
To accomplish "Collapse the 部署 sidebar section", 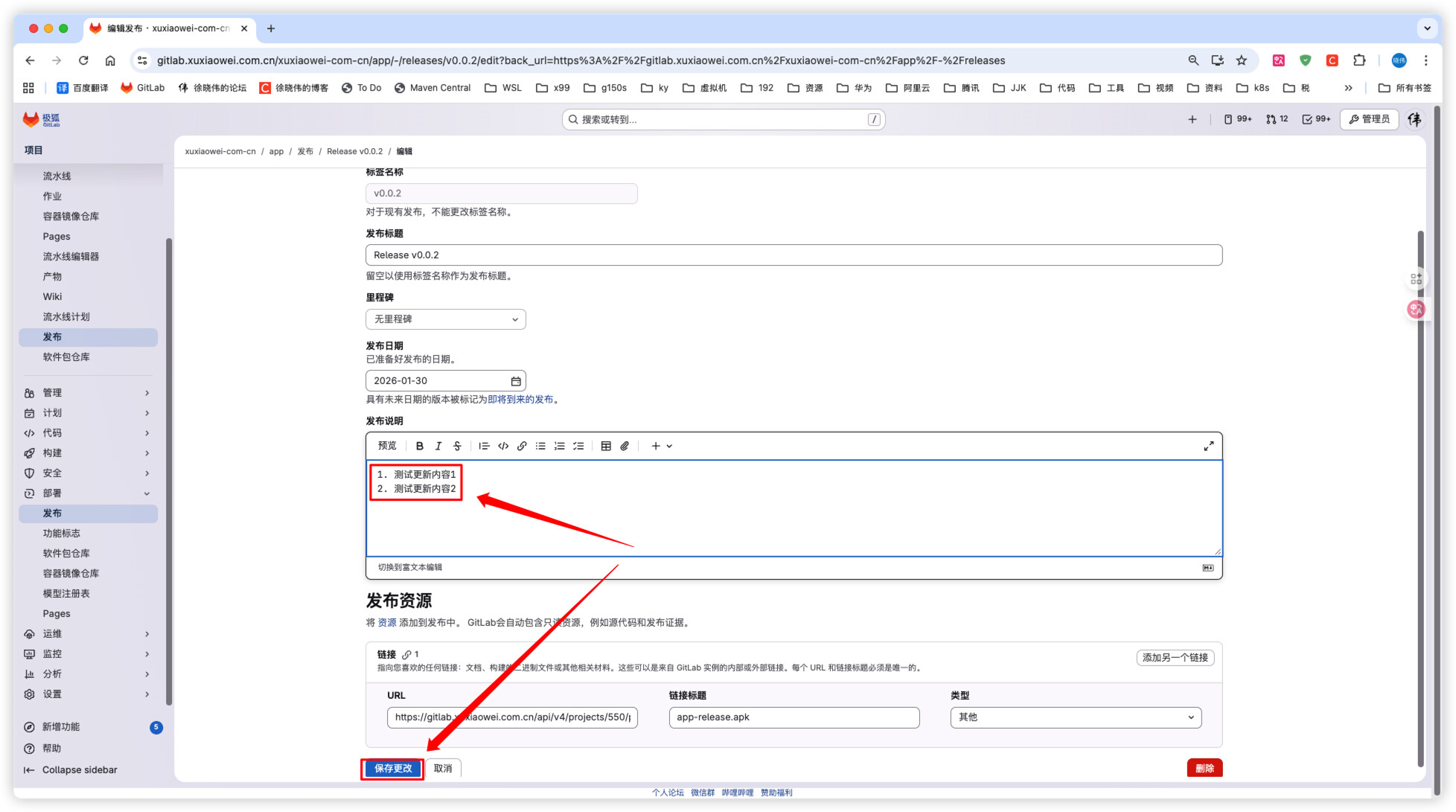I will click(147, 493).
